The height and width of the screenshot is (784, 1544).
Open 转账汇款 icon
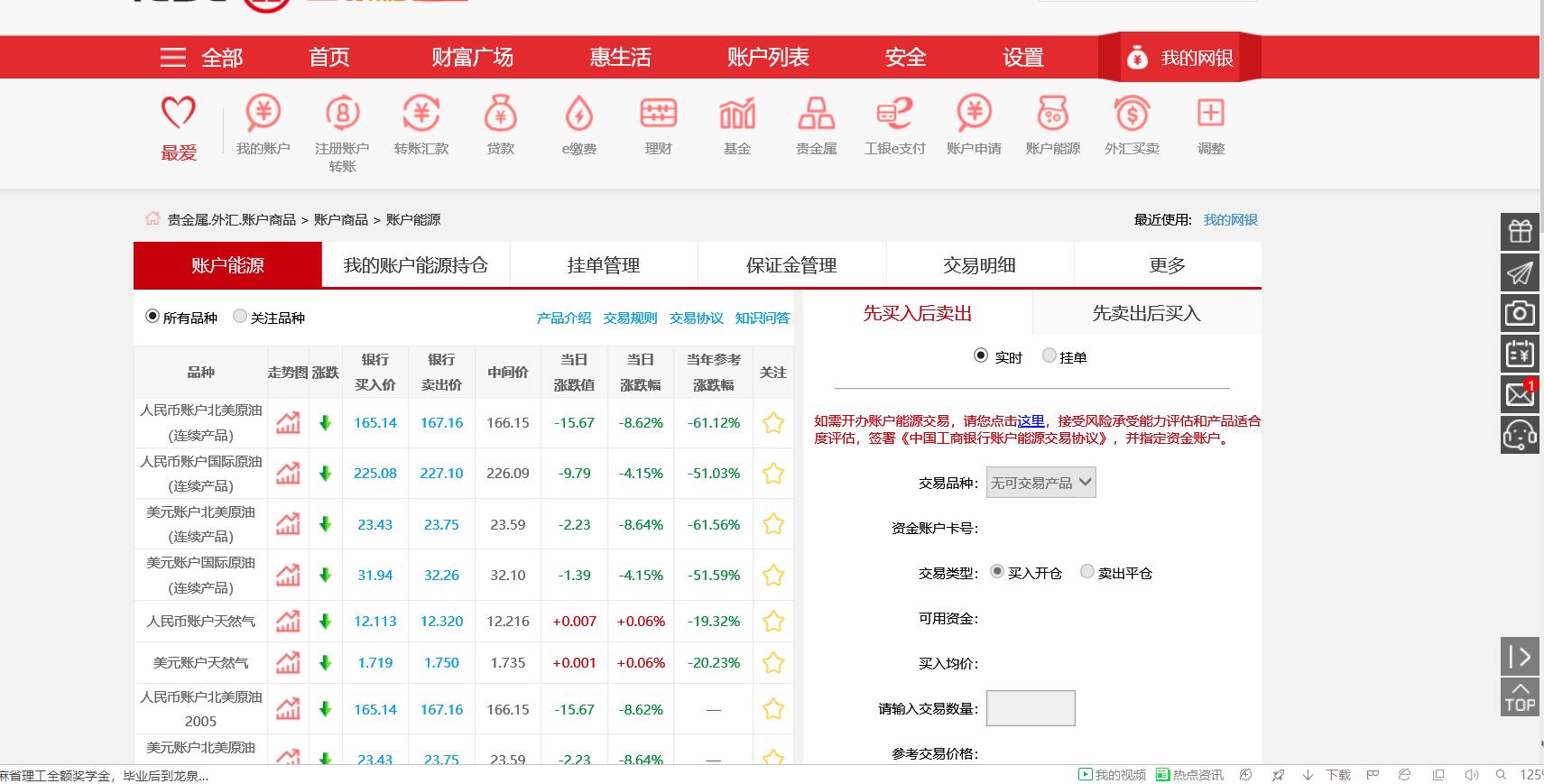[x=421, y=114]
